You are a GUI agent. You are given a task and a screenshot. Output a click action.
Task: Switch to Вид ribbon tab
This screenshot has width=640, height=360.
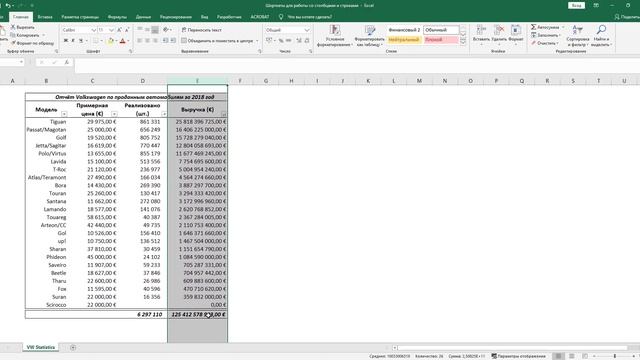click(204, 17)
